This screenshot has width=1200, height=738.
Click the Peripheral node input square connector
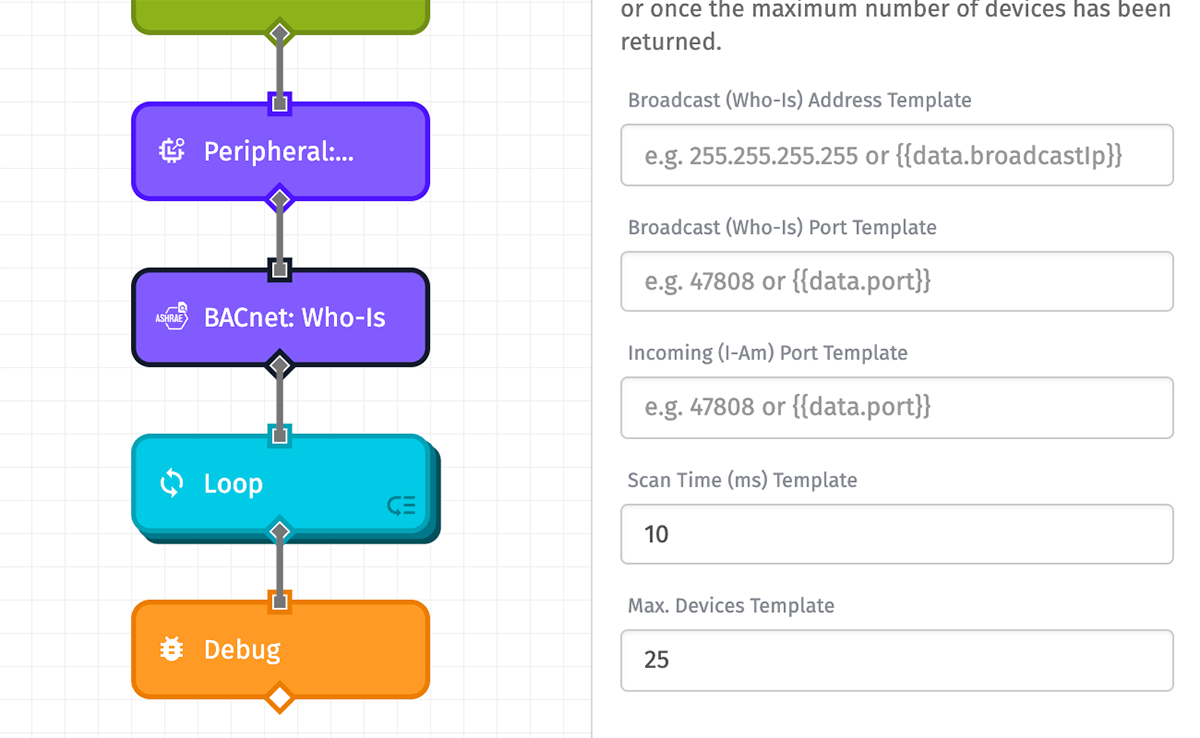[280, 103]
